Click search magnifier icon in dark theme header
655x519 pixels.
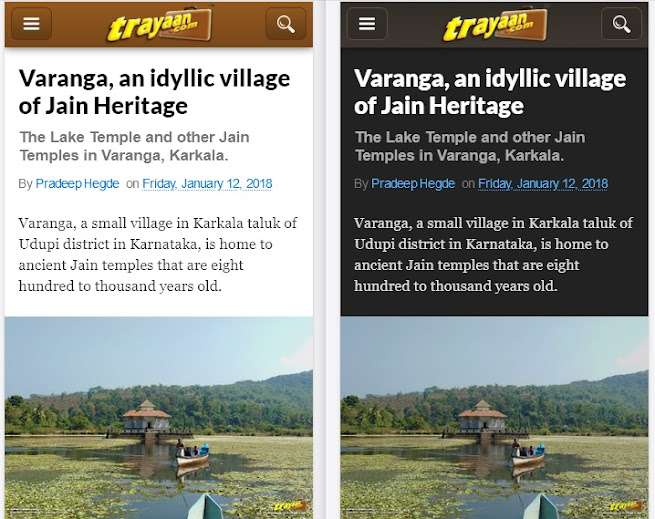coord(621,24)
